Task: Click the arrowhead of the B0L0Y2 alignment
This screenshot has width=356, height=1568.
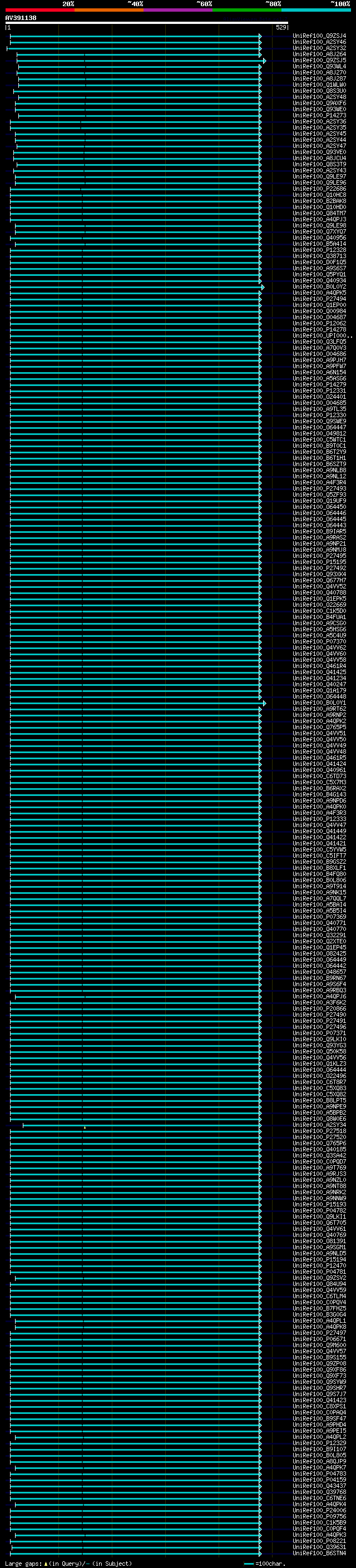Action: [263, 288]
